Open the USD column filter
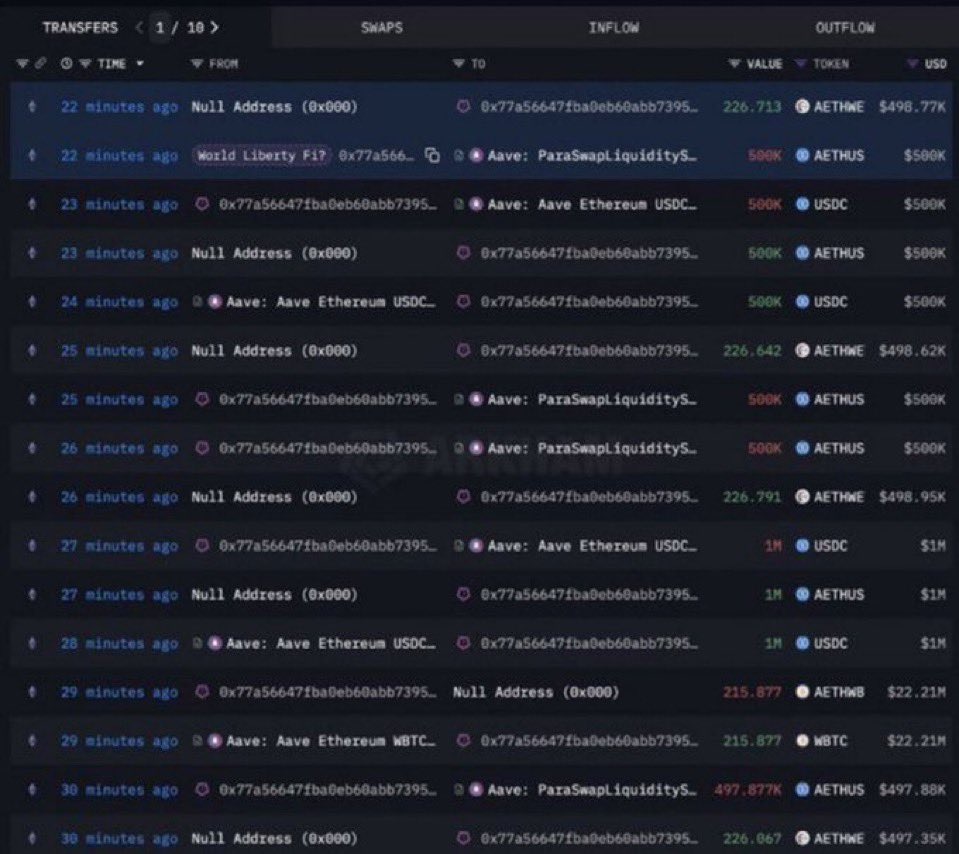959x854 pixels. coord(912,63)
